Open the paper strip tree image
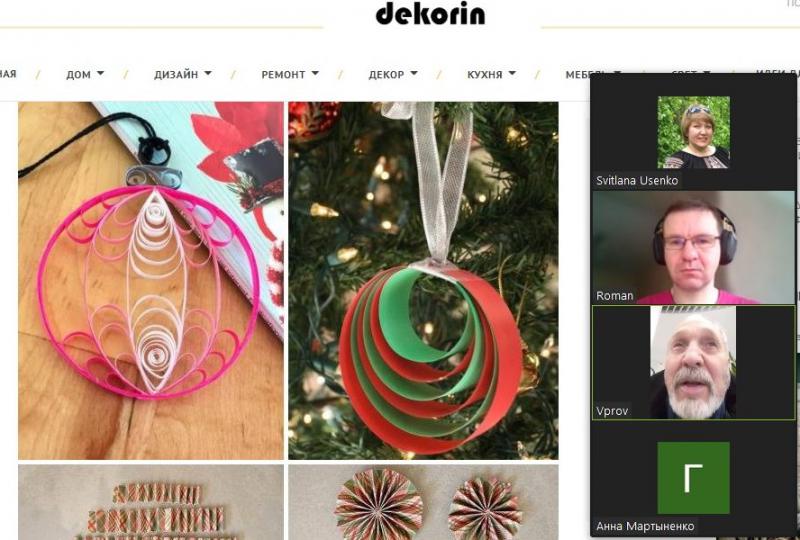 pos(151,502)
